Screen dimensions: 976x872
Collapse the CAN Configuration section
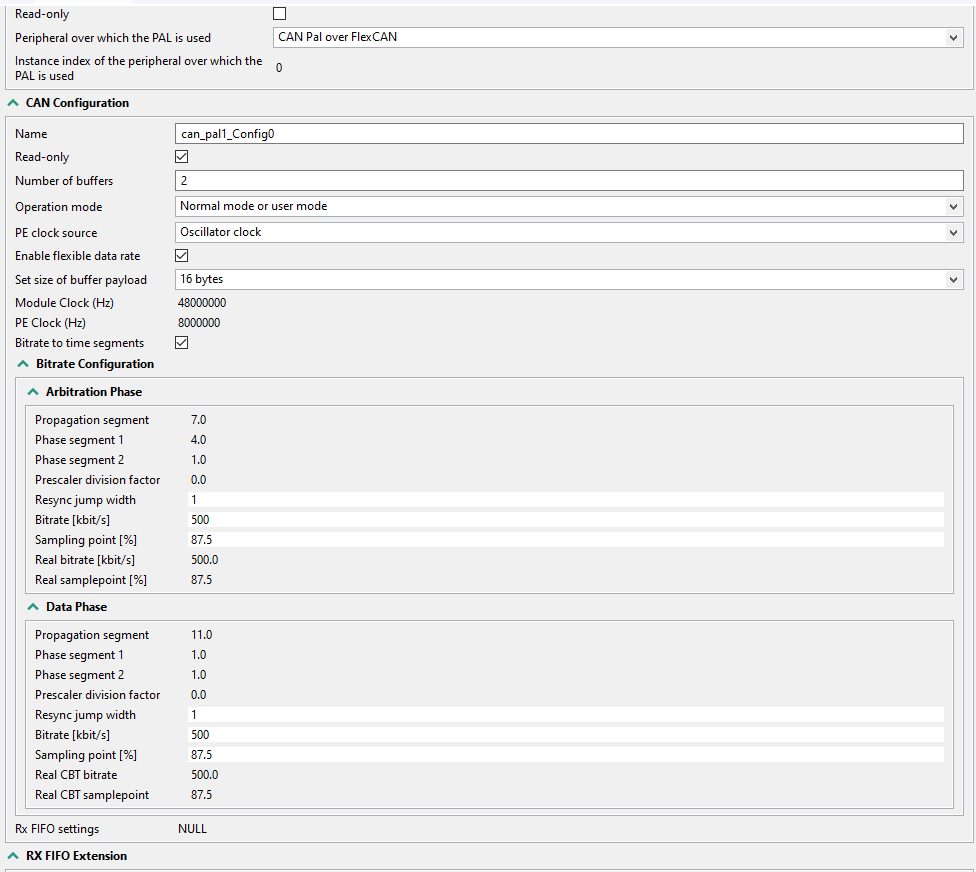point(12,103)
